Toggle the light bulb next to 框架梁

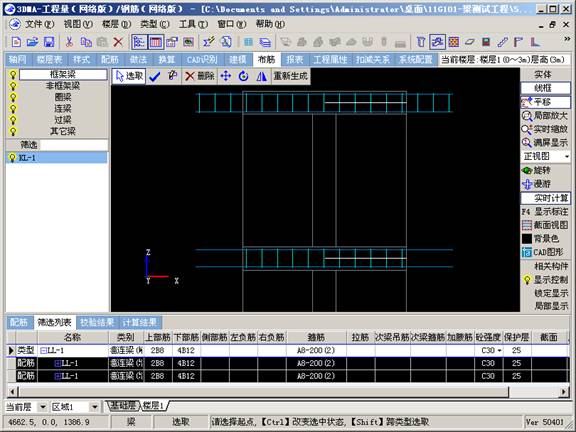click(x=13, y=75)
